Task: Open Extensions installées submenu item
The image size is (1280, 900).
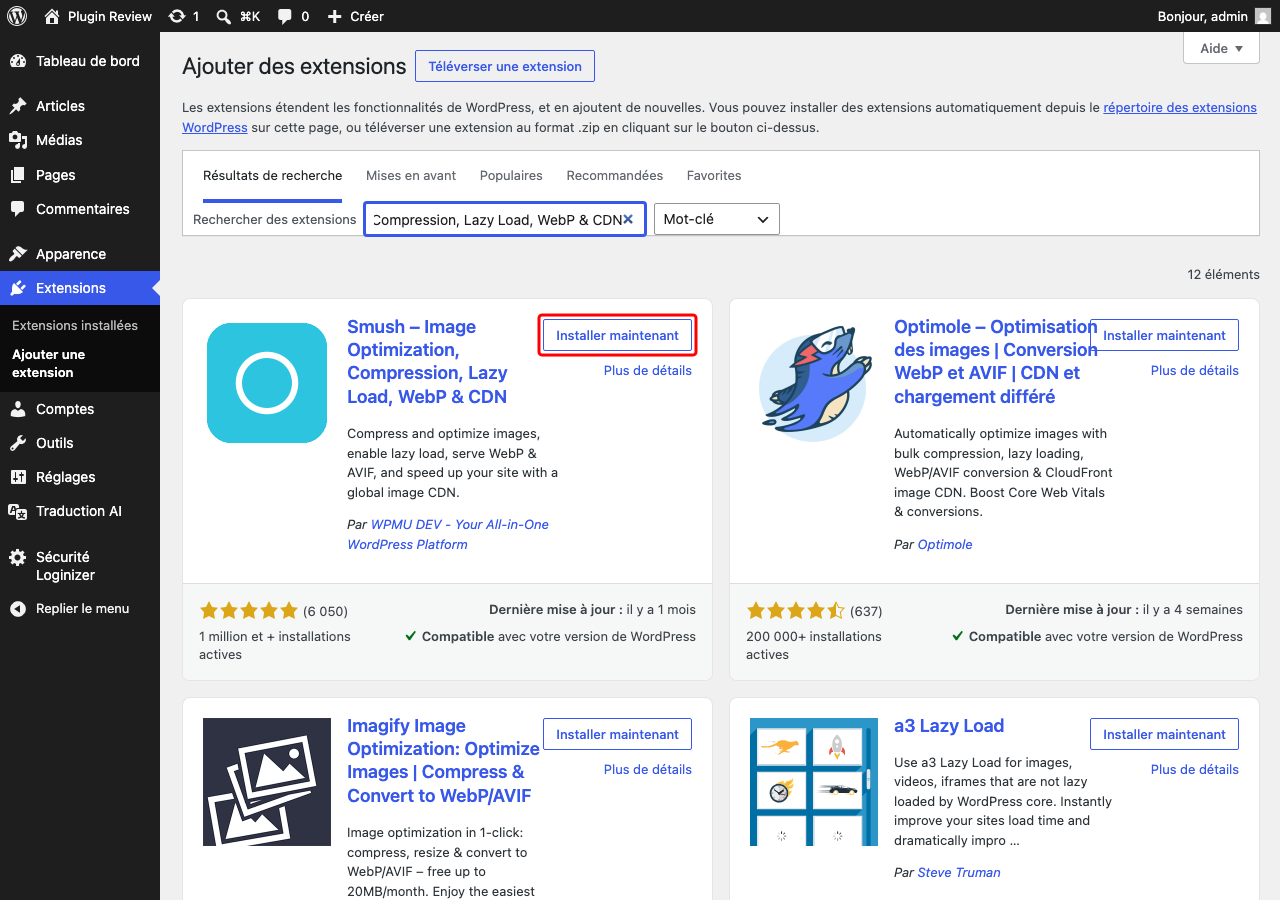Action: pyautogui.click(x=75, y=326)
